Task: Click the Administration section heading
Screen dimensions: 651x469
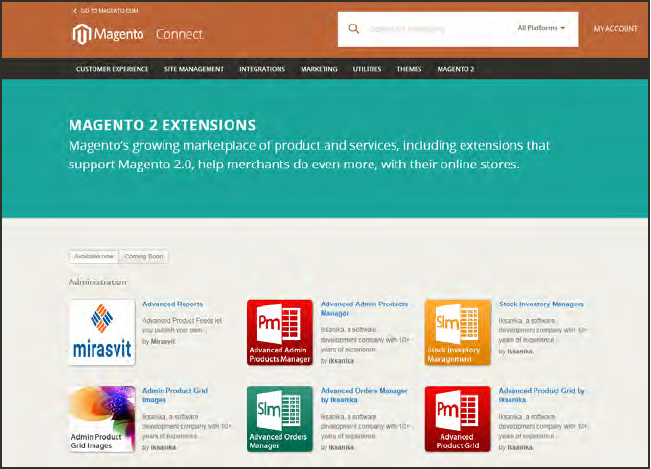Action: click(98, 282)
